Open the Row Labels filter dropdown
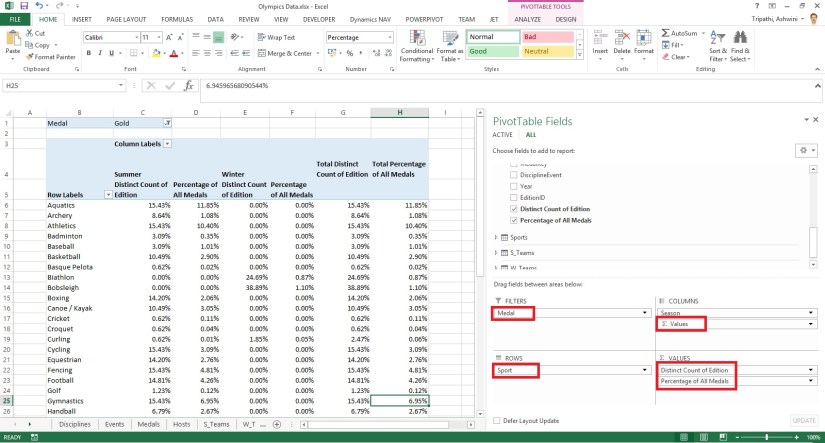Screen dimensions: 825x443 (108, 195)
